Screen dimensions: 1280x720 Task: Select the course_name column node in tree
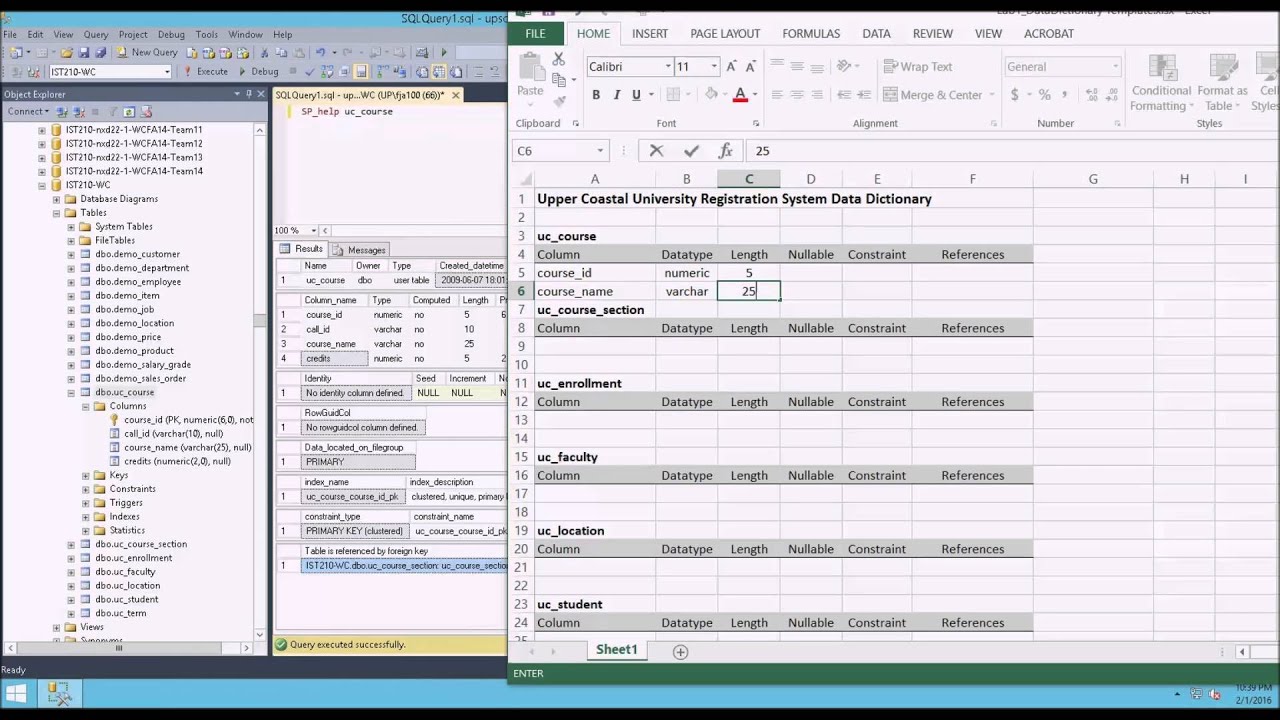(x=187, y=448)
